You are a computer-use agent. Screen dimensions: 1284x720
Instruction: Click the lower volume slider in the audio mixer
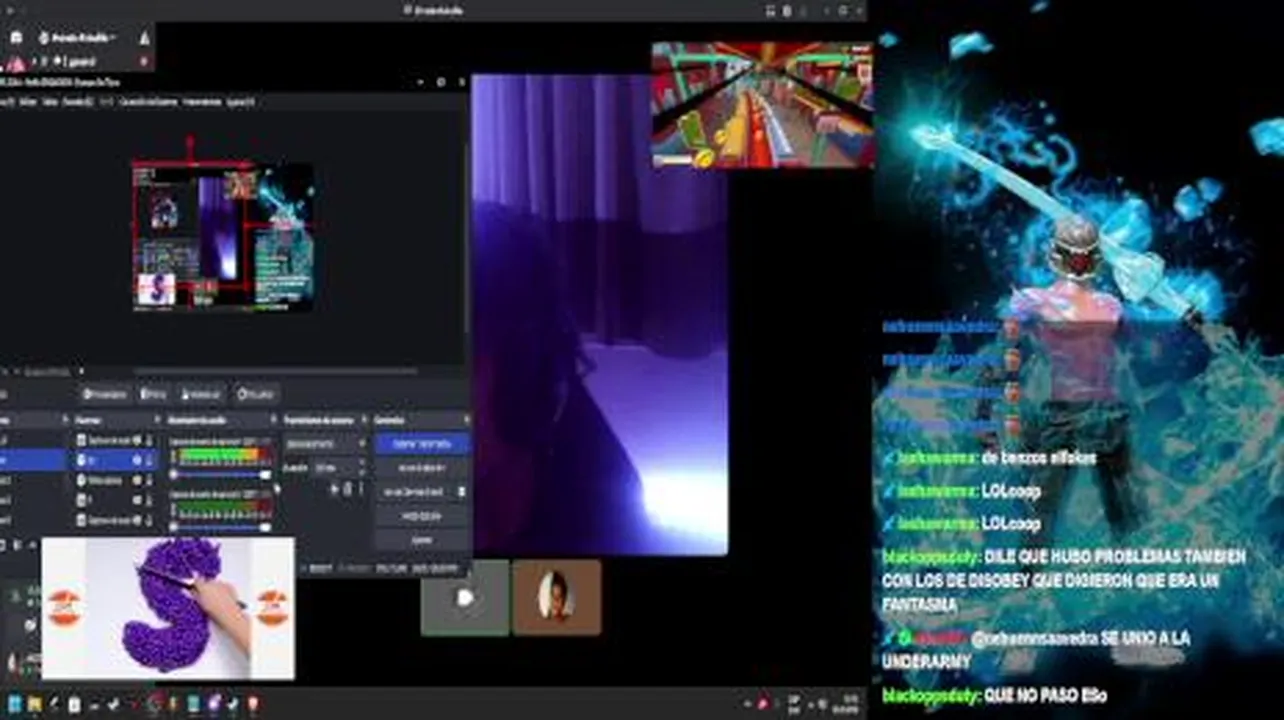coord(220,527)
